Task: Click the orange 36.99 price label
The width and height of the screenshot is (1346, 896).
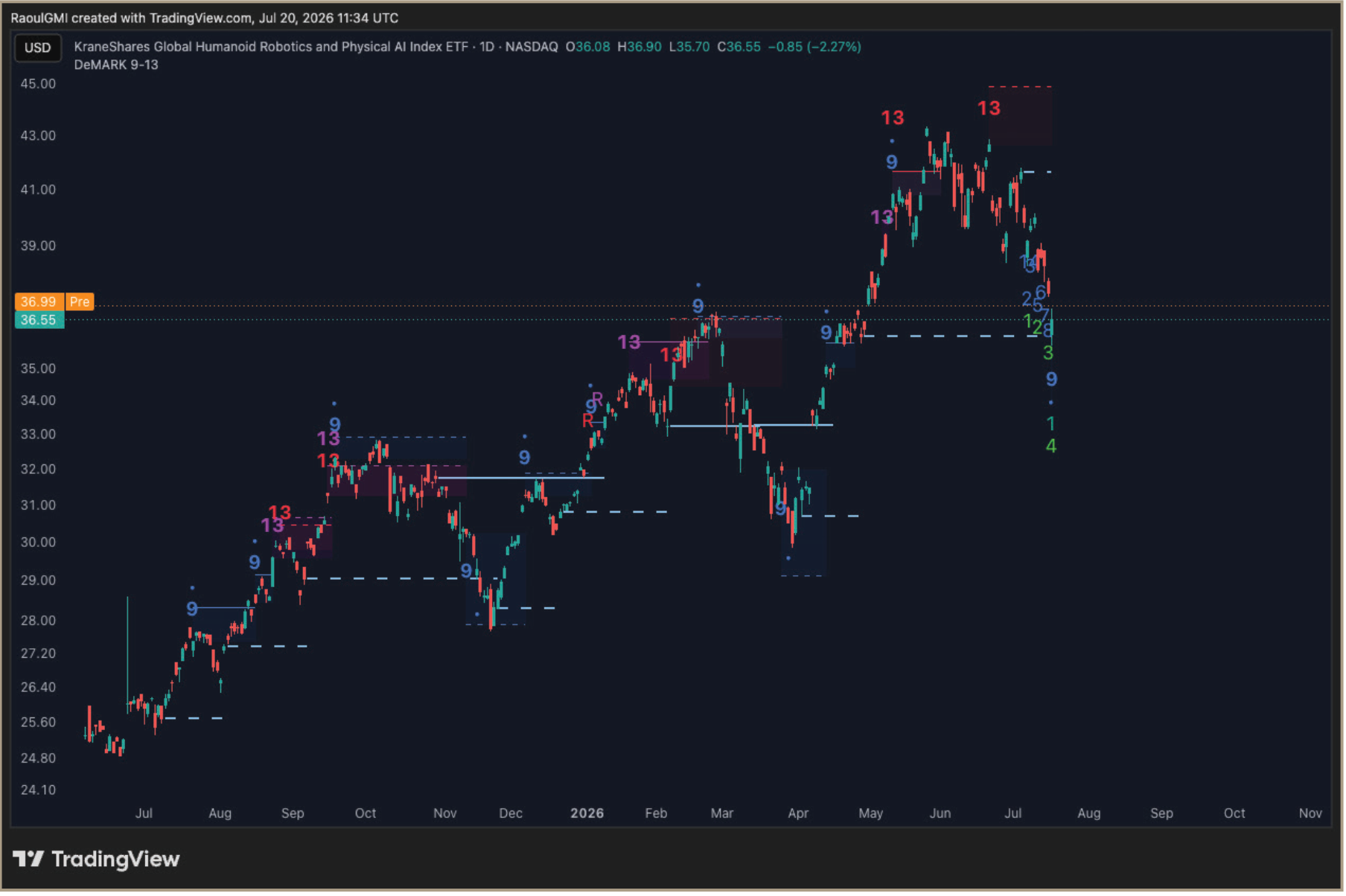Action: click(39, 302)
